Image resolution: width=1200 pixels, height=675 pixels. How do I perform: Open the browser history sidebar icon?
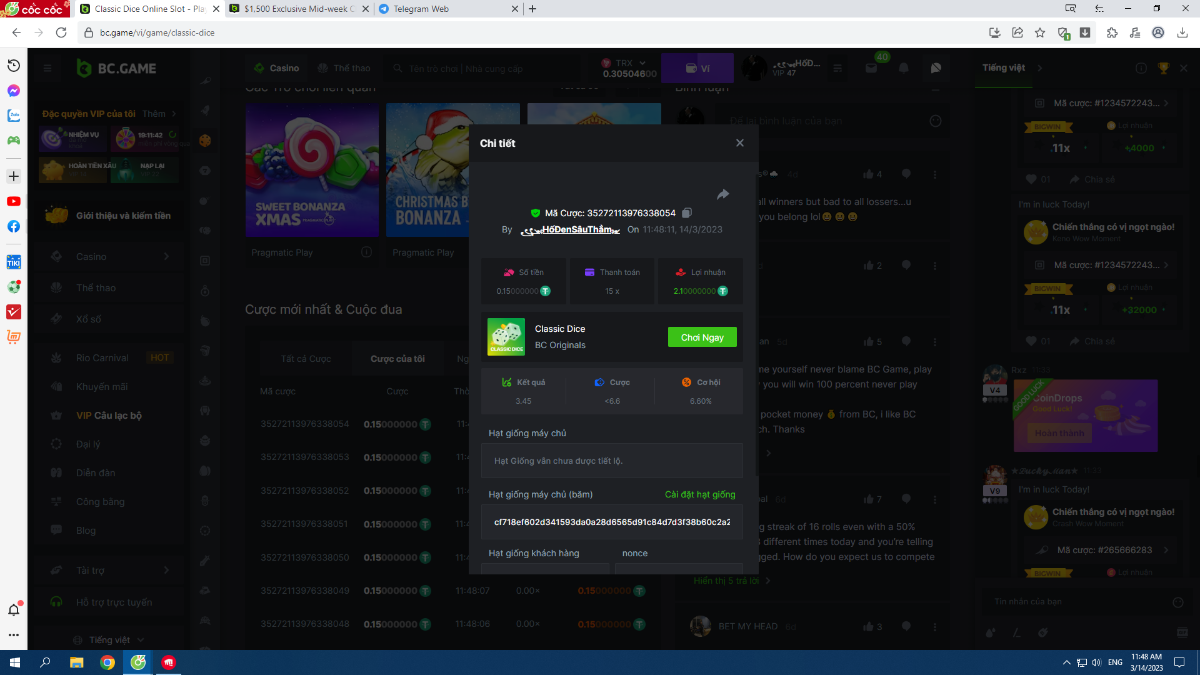pyautogui.click(x=14, y=65)
